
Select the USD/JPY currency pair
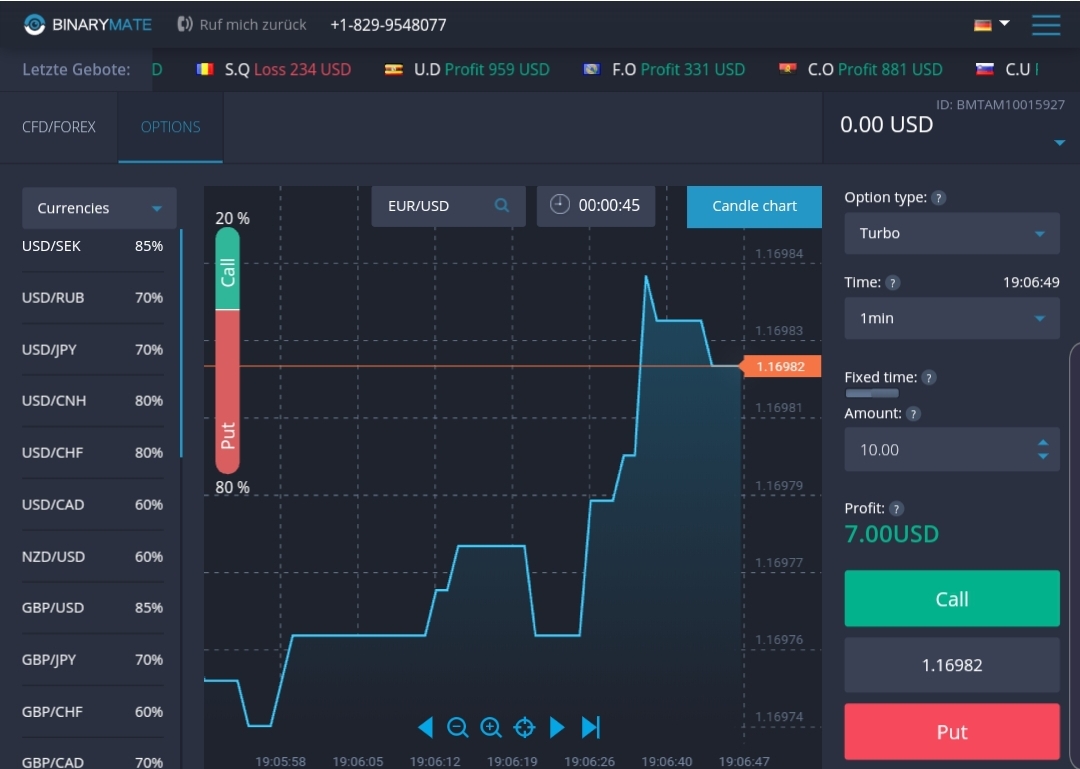coord(92,349)
